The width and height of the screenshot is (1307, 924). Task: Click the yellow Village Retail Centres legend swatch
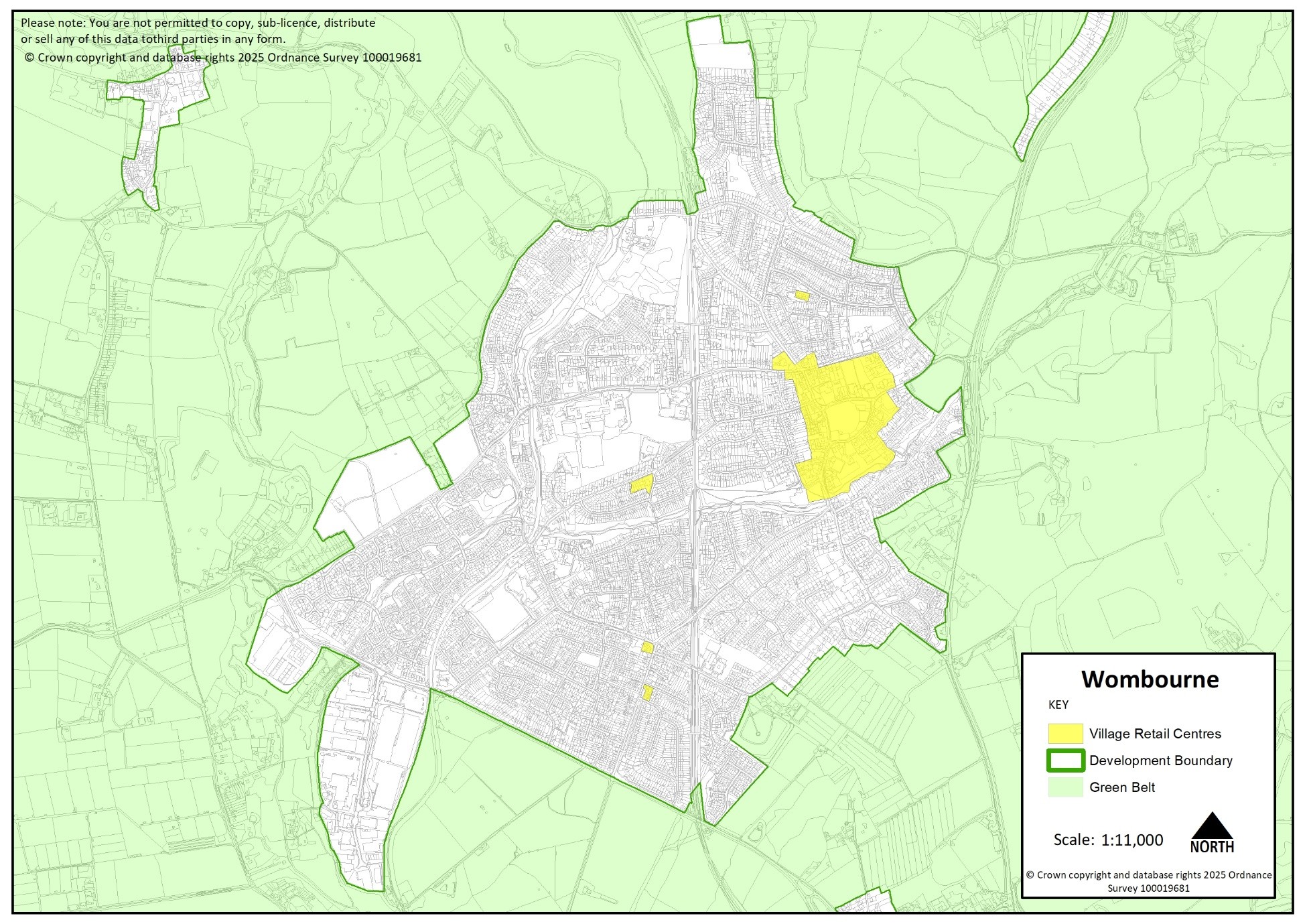[1065, 734]
